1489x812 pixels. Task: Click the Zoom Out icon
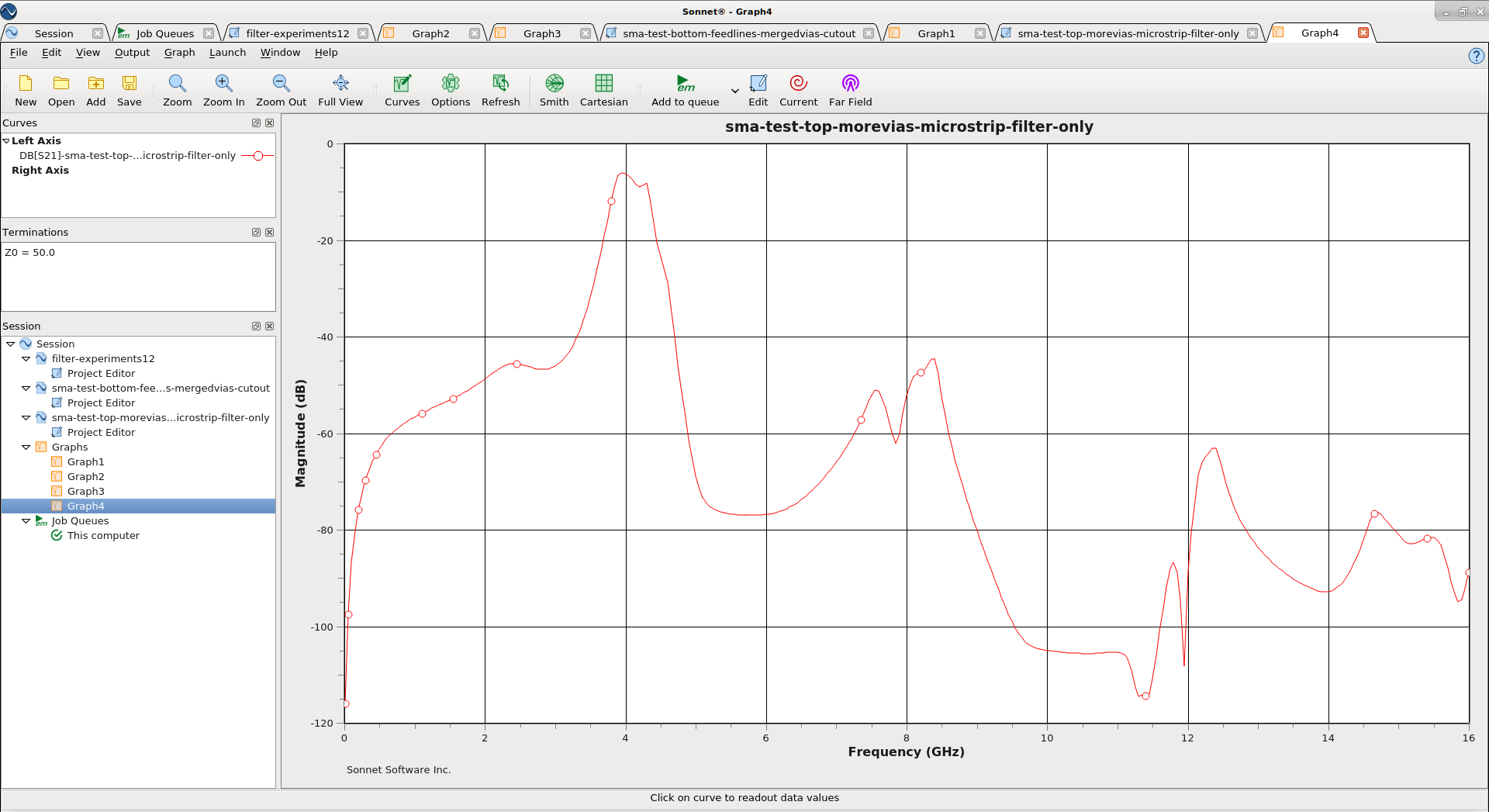click(x=281, y=83)
